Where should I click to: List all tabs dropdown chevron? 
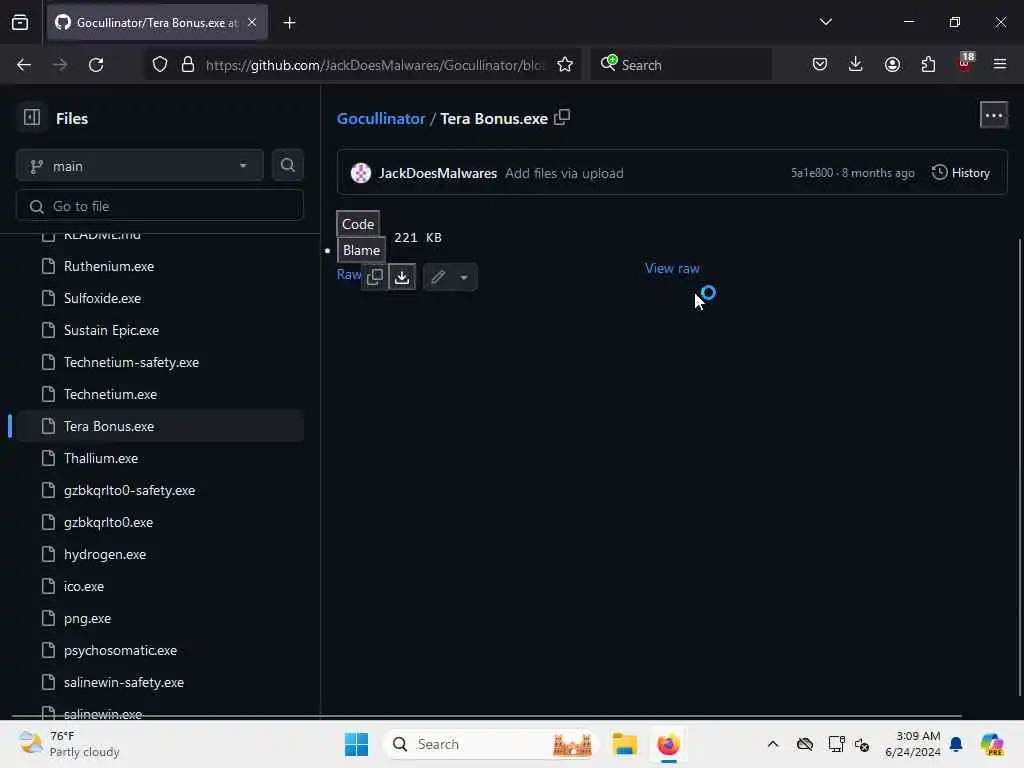point(825,22)
